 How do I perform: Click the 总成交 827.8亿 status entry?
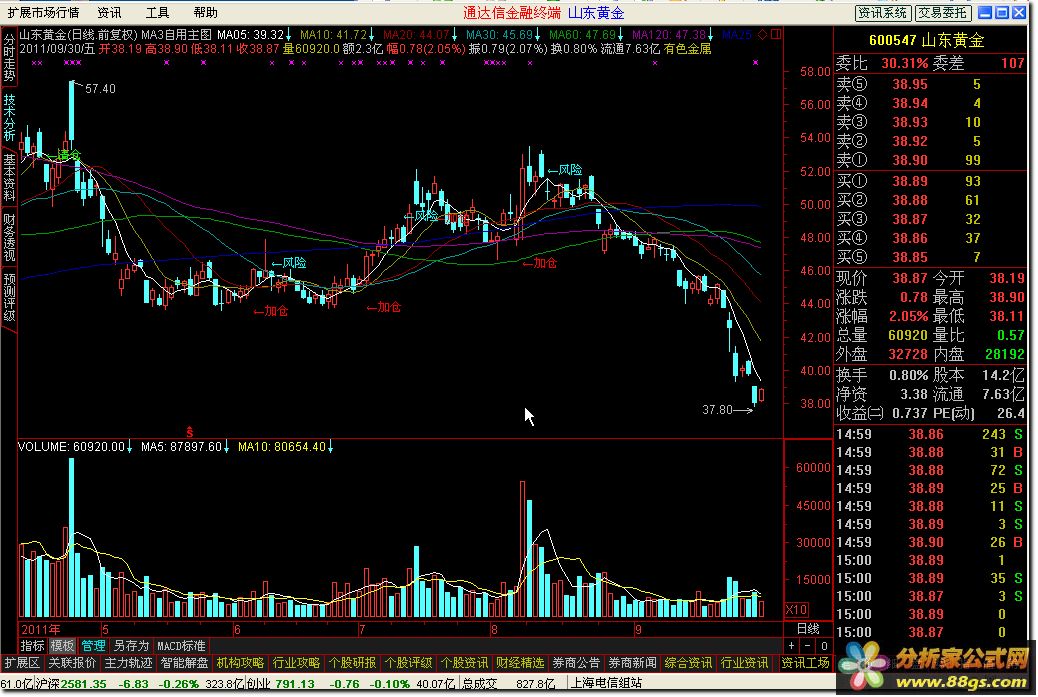508,683
